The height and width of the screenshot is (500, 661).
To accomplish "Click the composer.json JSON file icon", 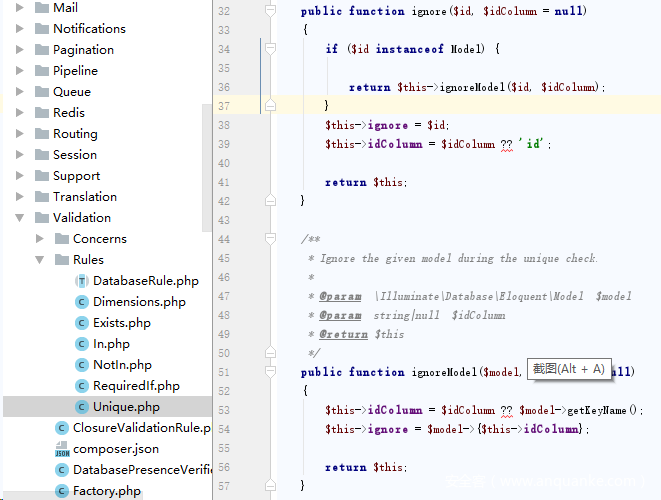I will click(x=62, y=449).
